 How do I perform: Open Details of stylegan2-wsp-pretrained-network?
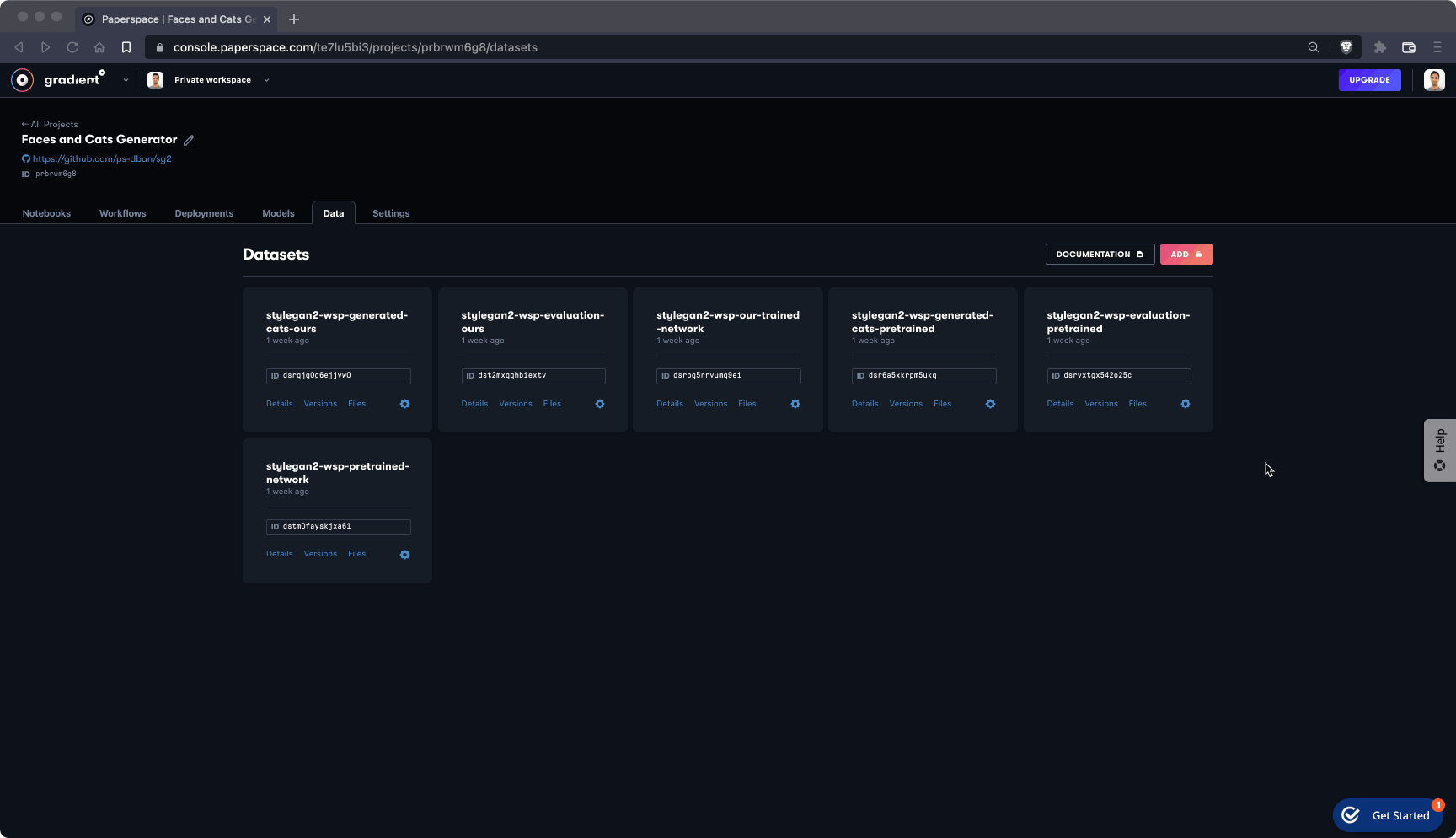click(280, 554)
